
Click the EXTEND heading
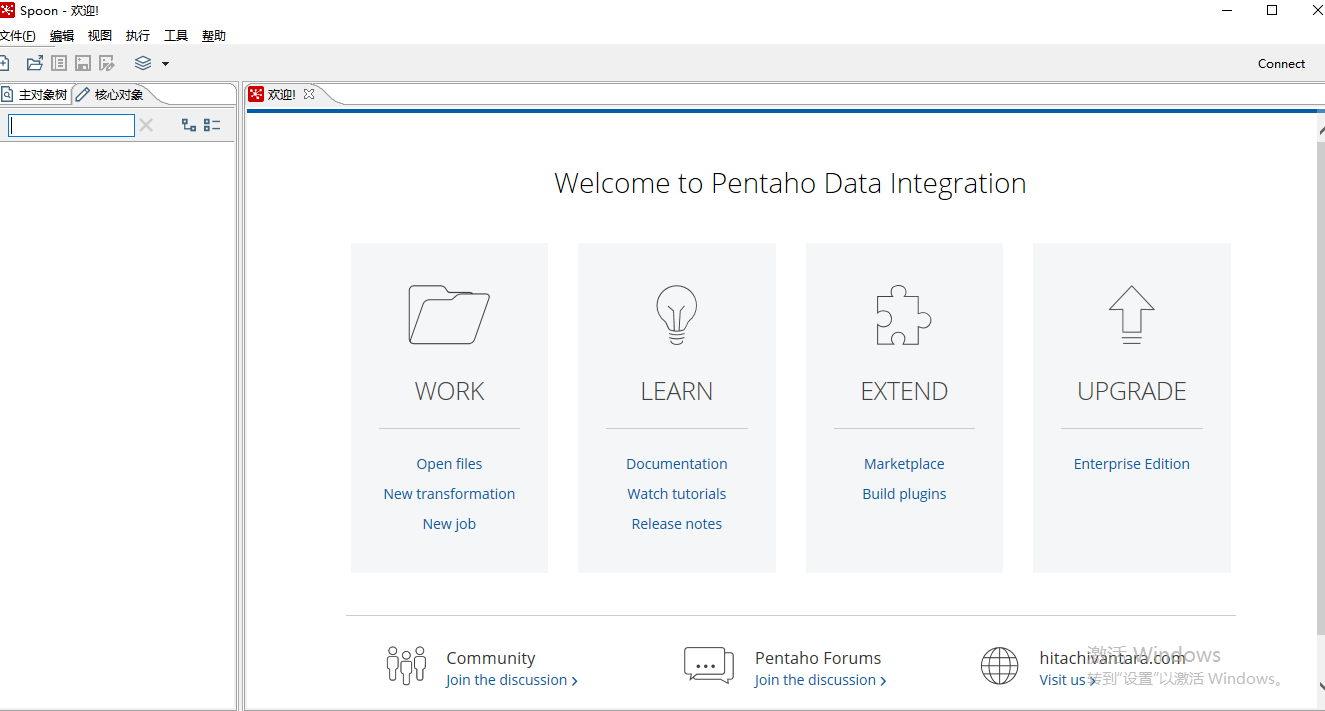click(904, 391)
